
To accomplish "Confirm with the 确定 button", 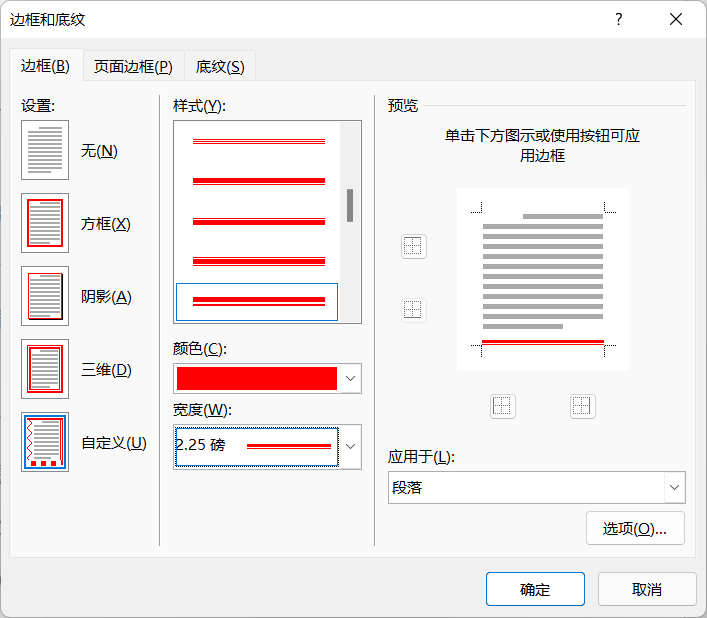I will pos(535,589).
